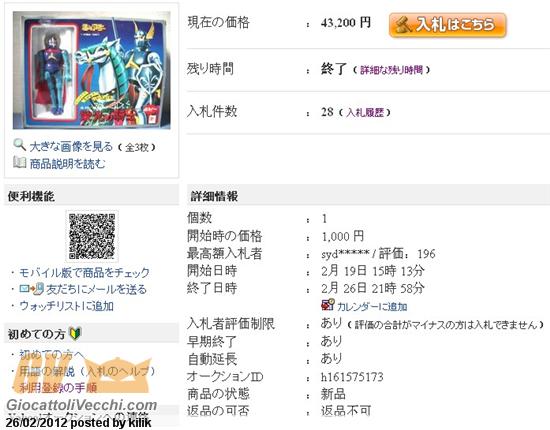This screenshot has height=430, width=550.
Task: Open the 用語の解説 link
Action: pyautogui.click(x=47, y=371)
